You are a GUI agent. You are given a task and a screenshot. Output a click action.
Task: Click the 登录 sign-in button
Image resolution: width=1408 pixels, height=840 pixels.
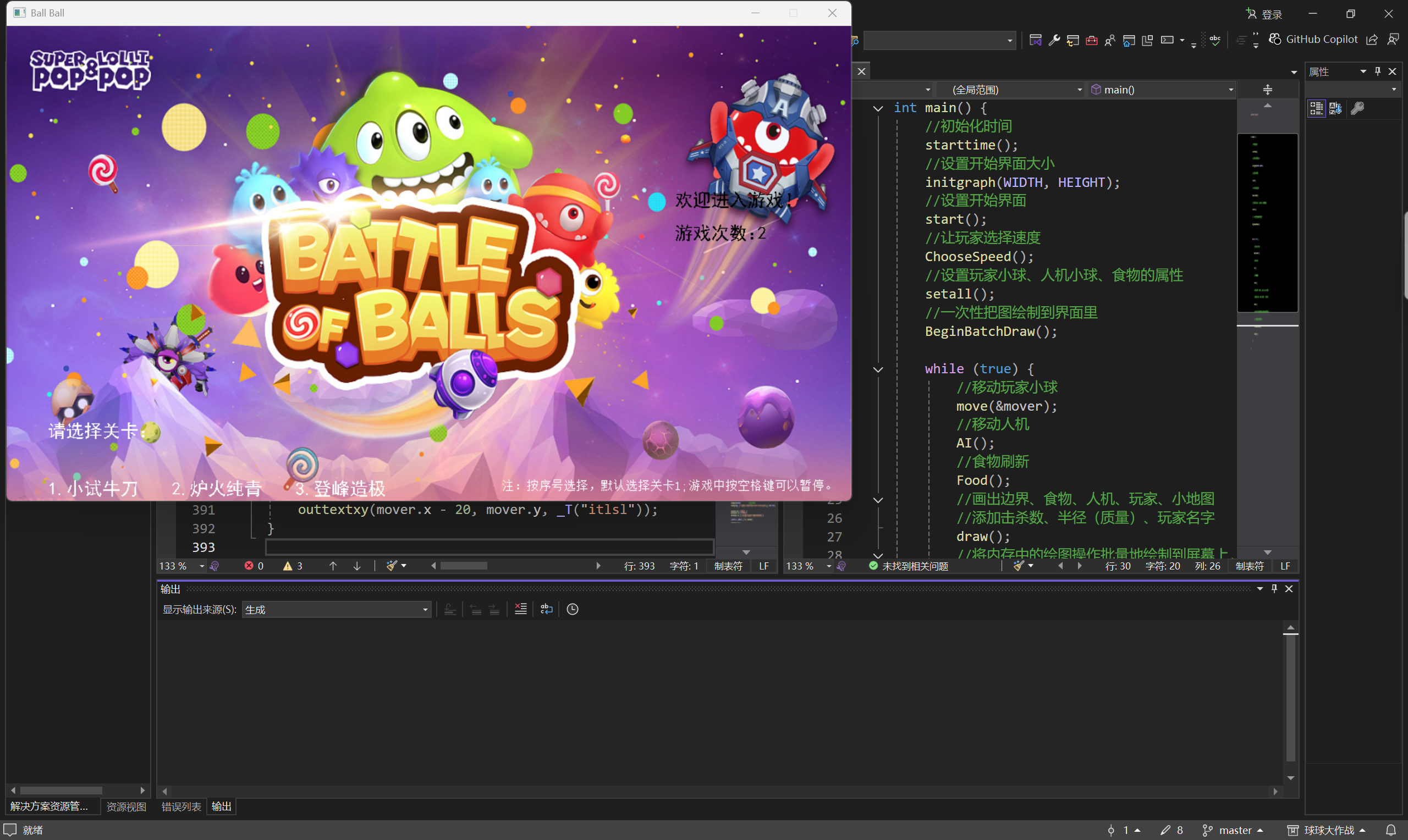click(1265, 14)
